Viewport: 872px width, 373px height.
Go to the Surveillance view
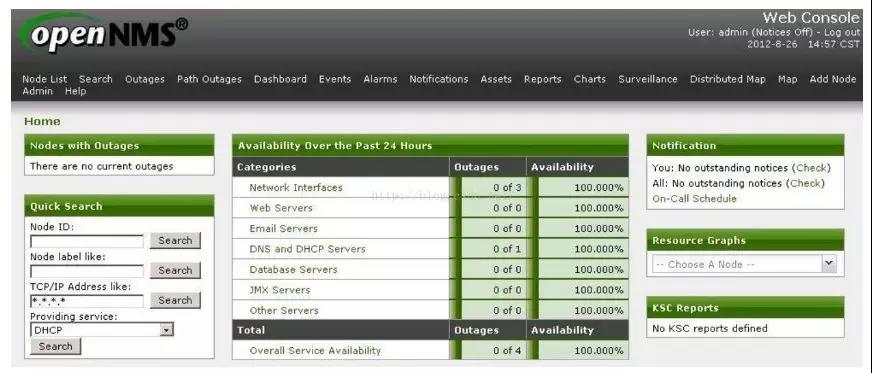pyautogui.click(x=648, y=79)
